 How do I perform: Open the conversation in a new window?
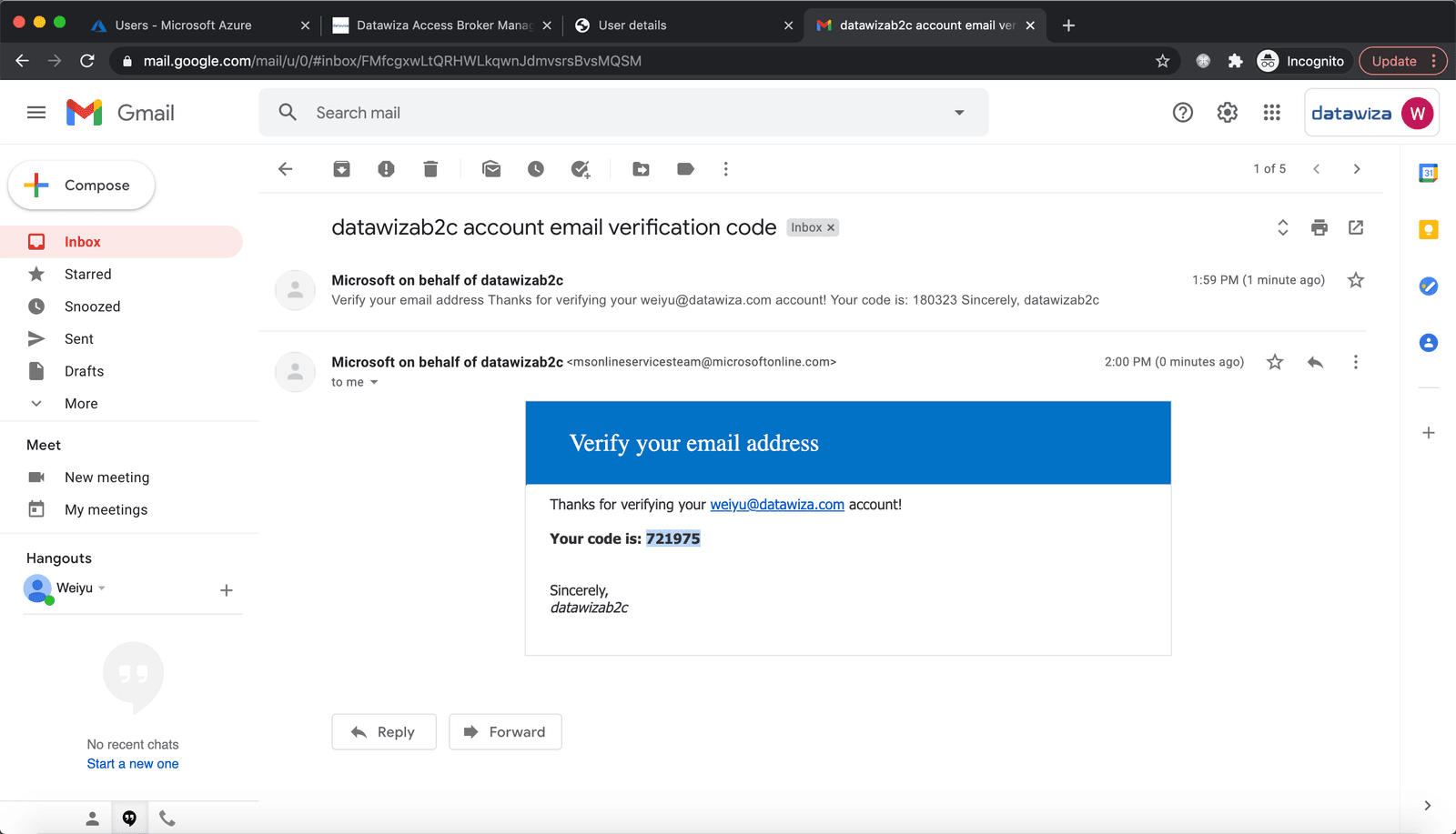coord(1356,227)
